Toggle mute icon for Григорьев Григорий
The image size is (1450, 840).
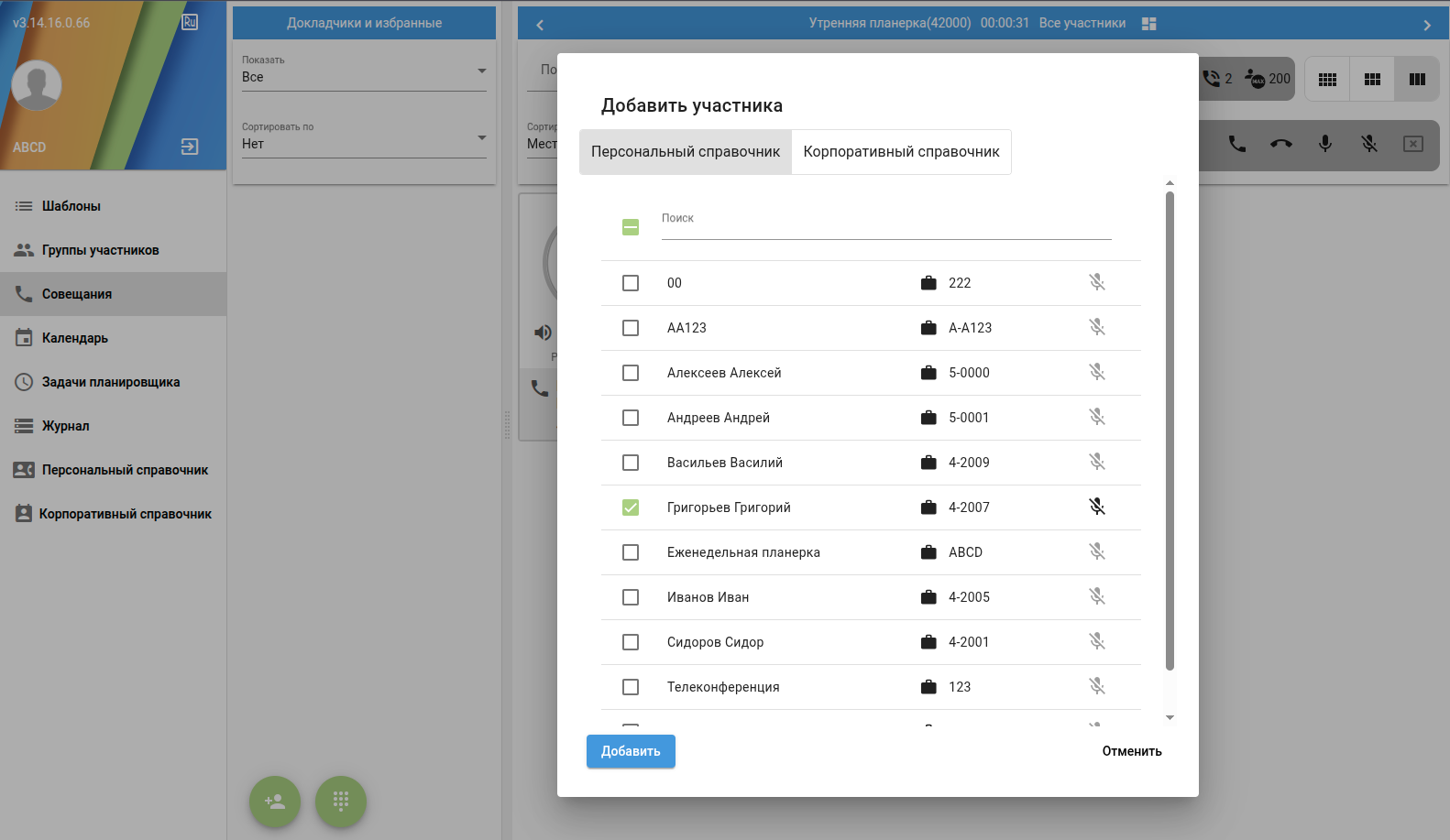pyautogui.click(x=1096, y=507)
